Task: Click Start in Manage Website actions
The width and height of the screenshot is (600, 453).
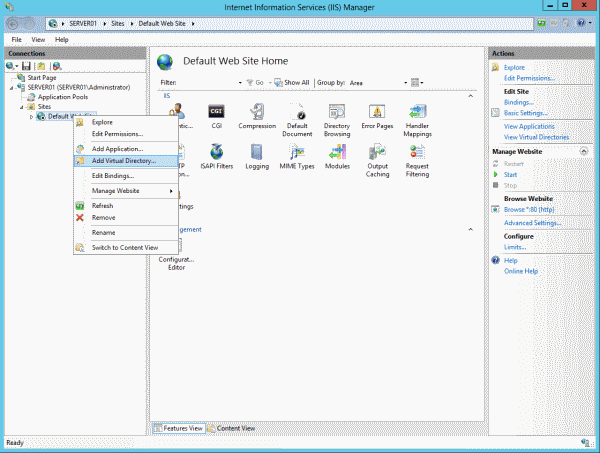Action: point(510,174)
